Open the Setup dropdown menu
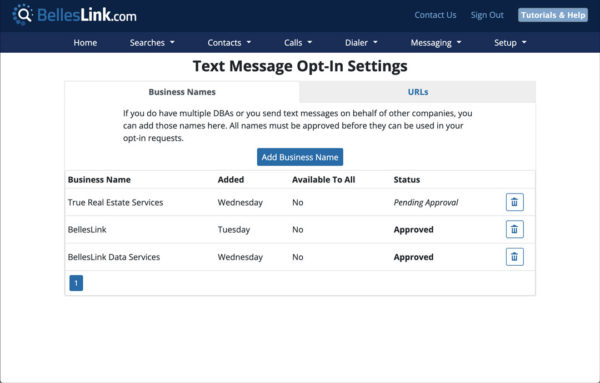600x383 pixels. (510, 42)
